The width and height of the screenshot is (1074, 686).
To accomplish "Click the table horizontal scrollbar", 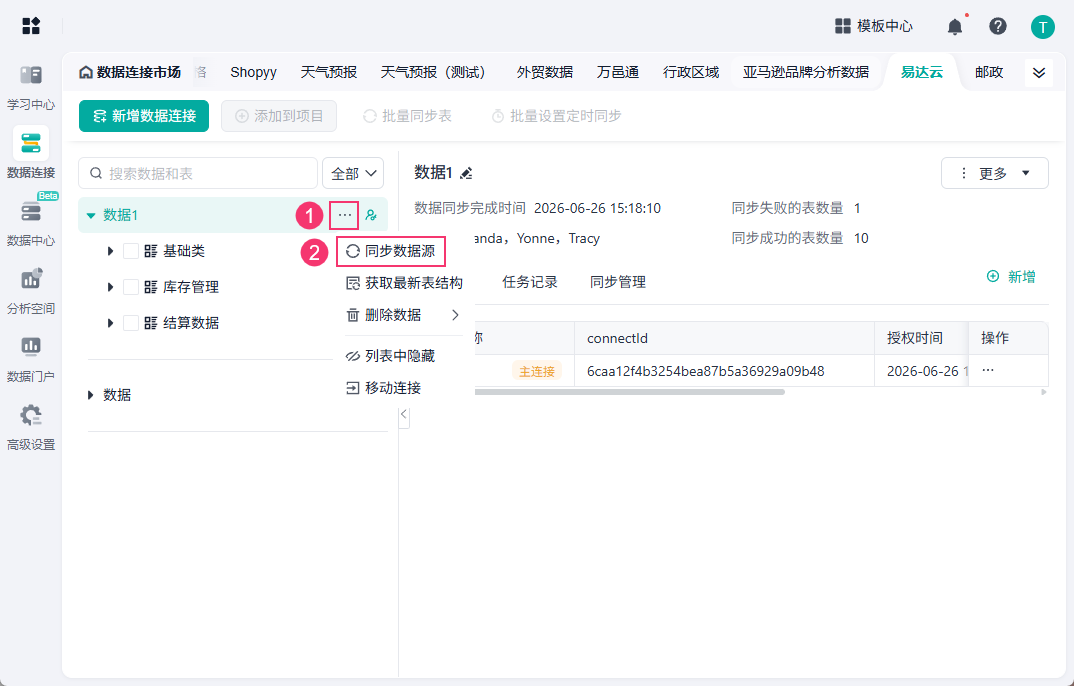I will point(629,392).
